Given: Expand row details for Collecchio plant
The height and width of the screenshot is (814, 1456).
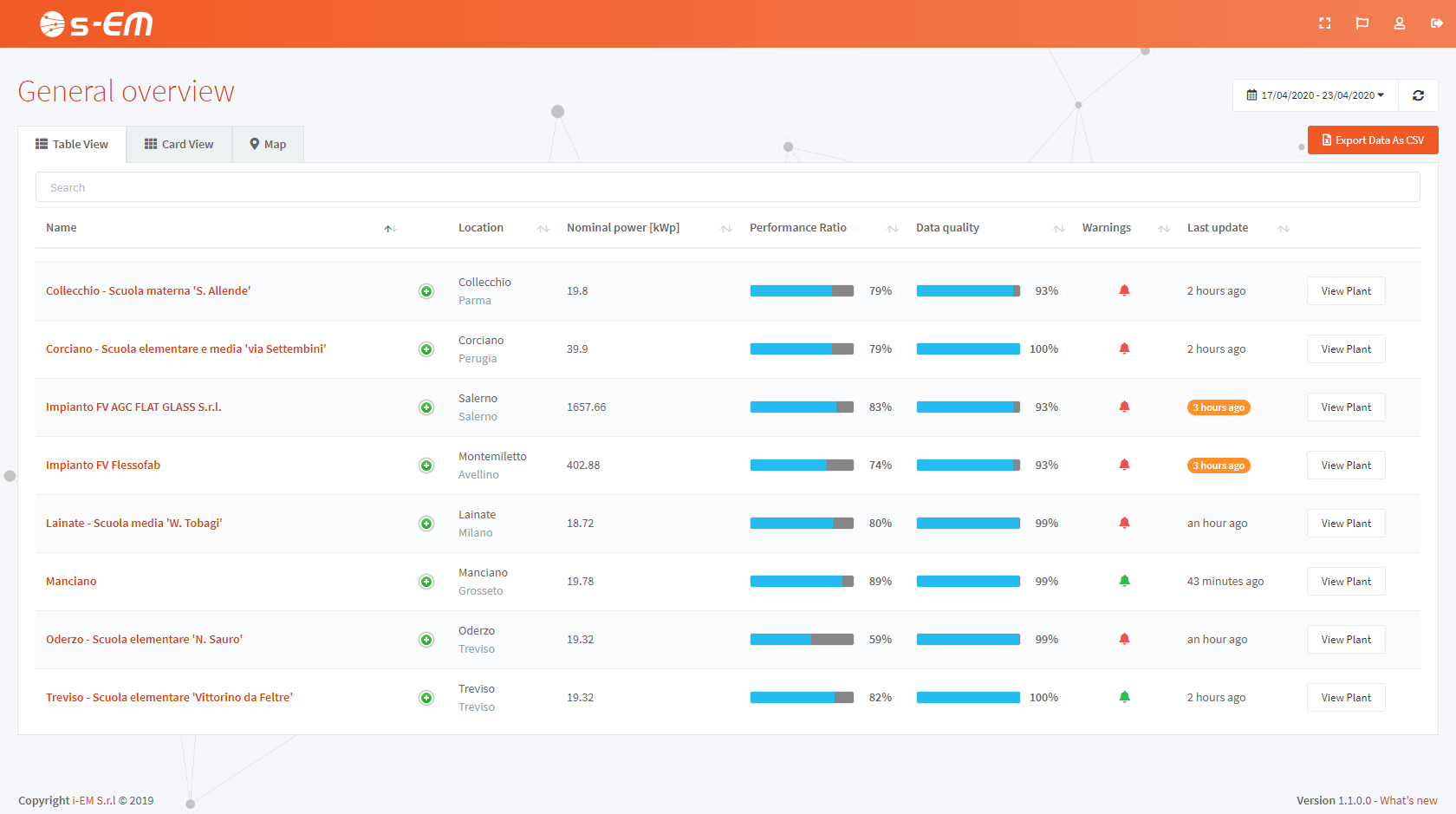Looking at the screenshot, I should pyautogui.click(x=426, y=291).
